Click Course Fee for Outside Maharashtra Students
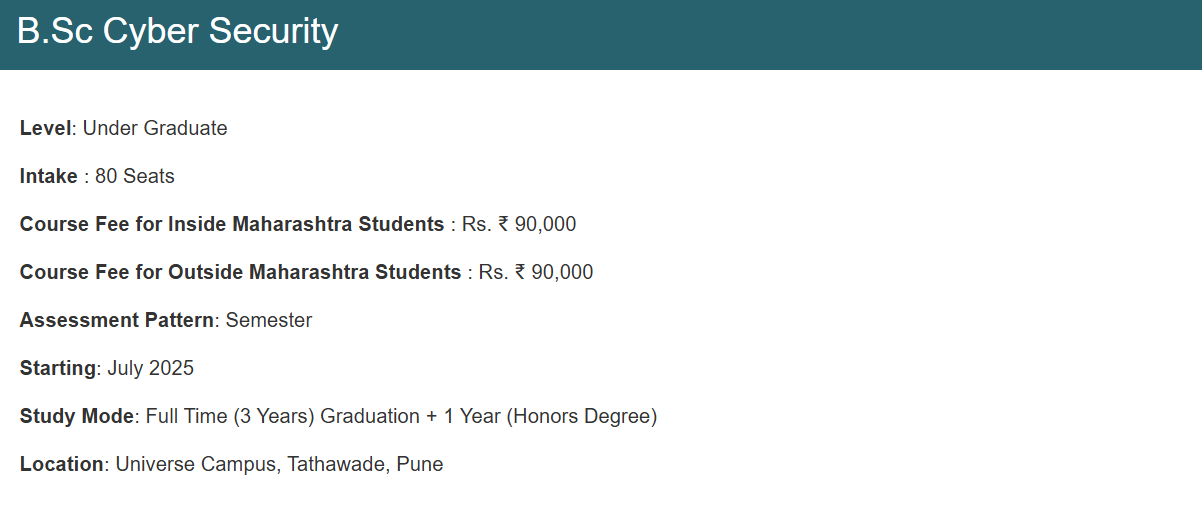Viewport: 1202px width, 512px height. [x=240, y=272]
